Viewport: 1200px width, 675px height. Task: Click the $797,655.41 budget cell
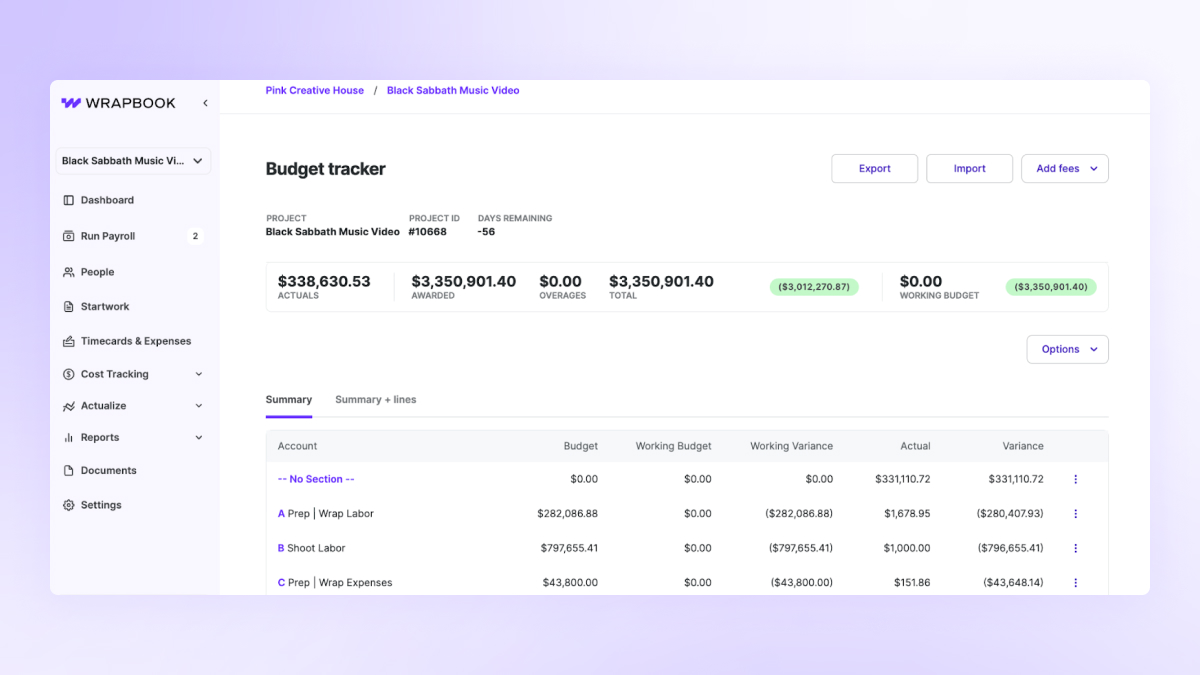click(x=568, y=548)
